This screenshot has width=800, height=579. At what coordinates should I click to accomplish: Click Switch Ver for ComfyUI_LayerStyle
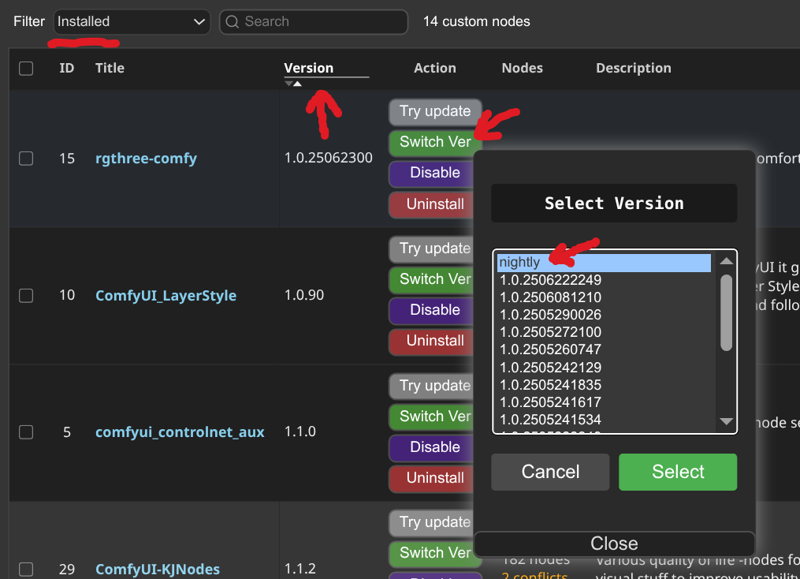pos(432,280)
